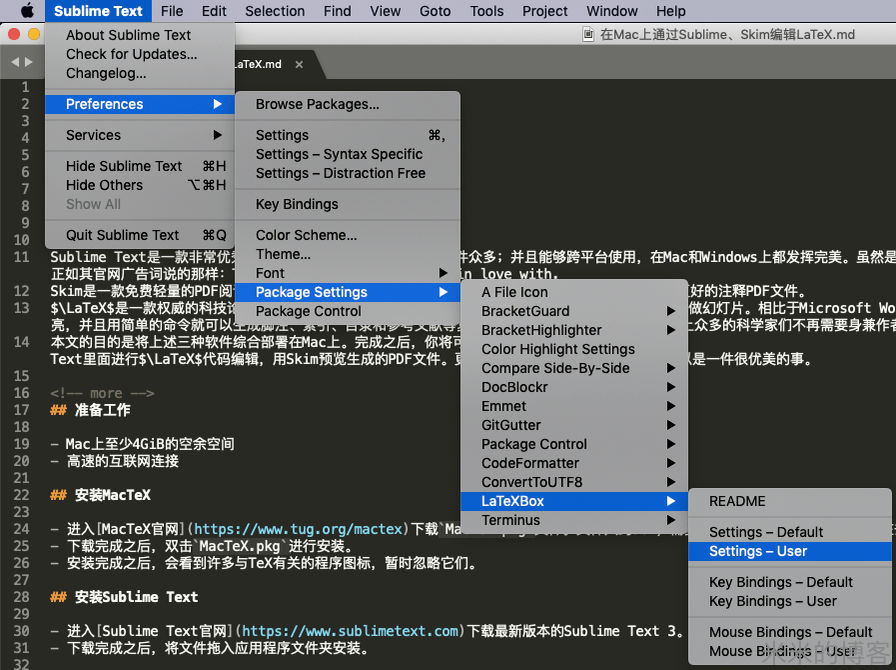Image resolution: width=896 pixels, height=670 pixels.
Task: Choose Color Scheme… menu item
Action: (306, 235)
